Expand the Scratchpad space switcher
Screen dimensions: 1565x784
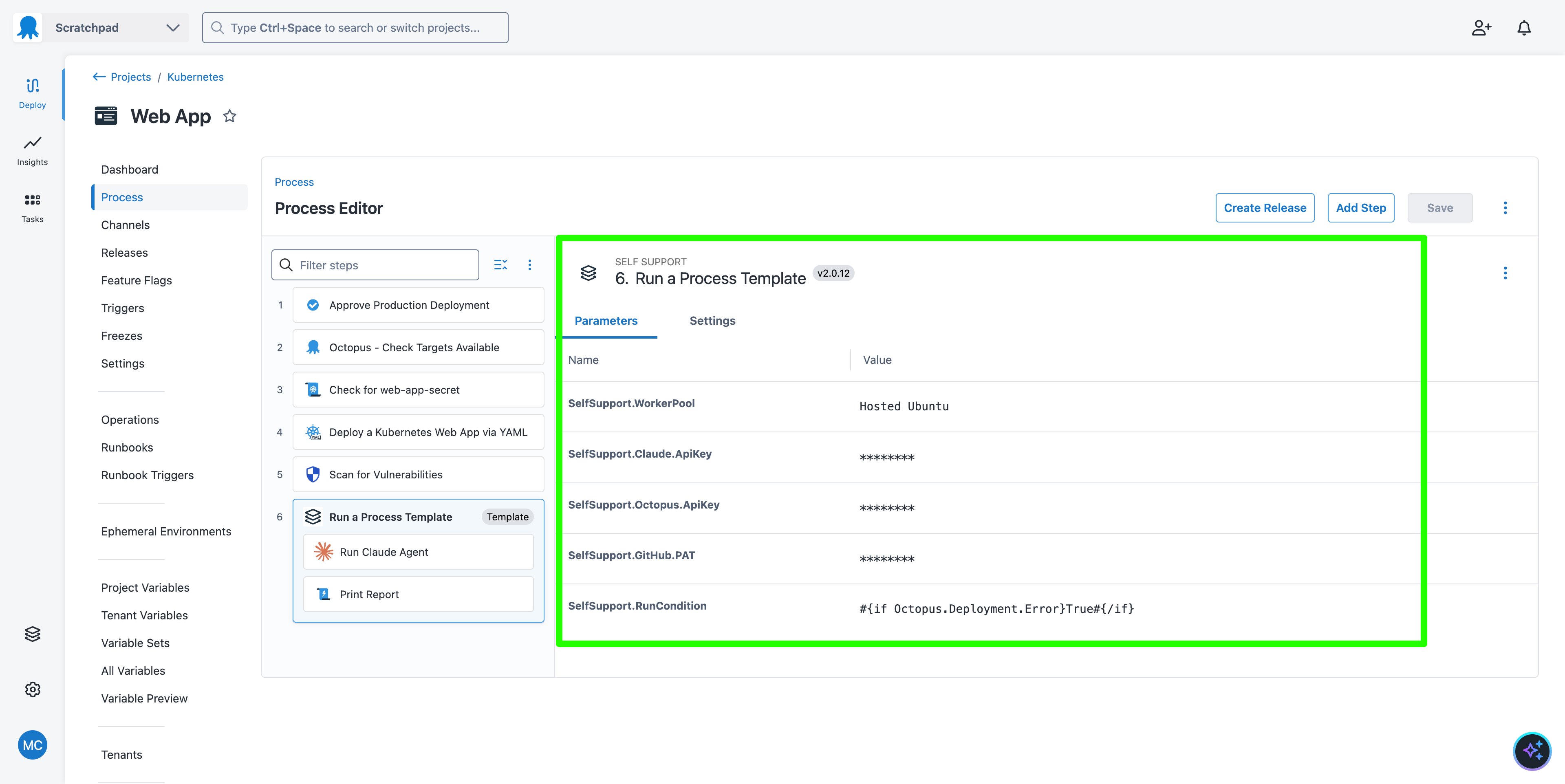point(115,27)
